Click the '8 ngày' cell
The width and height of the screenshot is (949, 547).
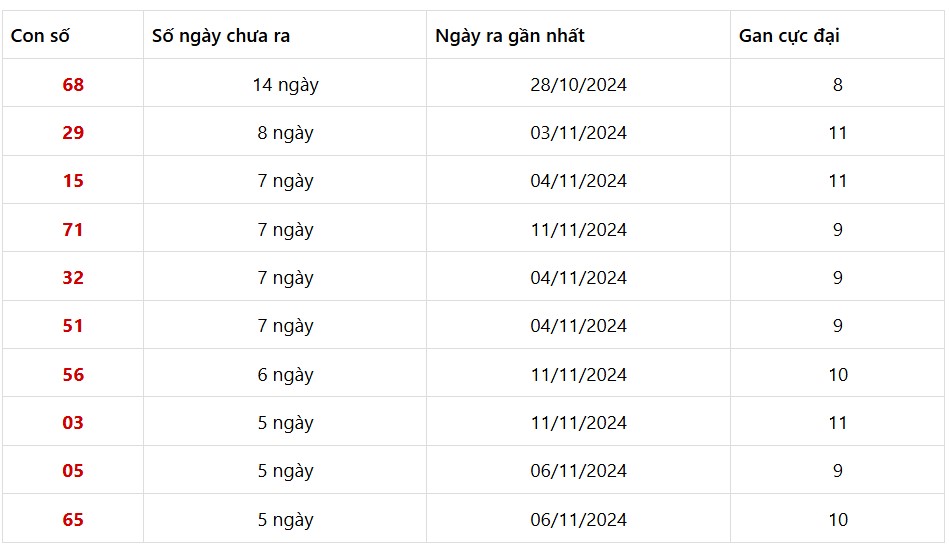pyautogui.click(x=285, y=133)
